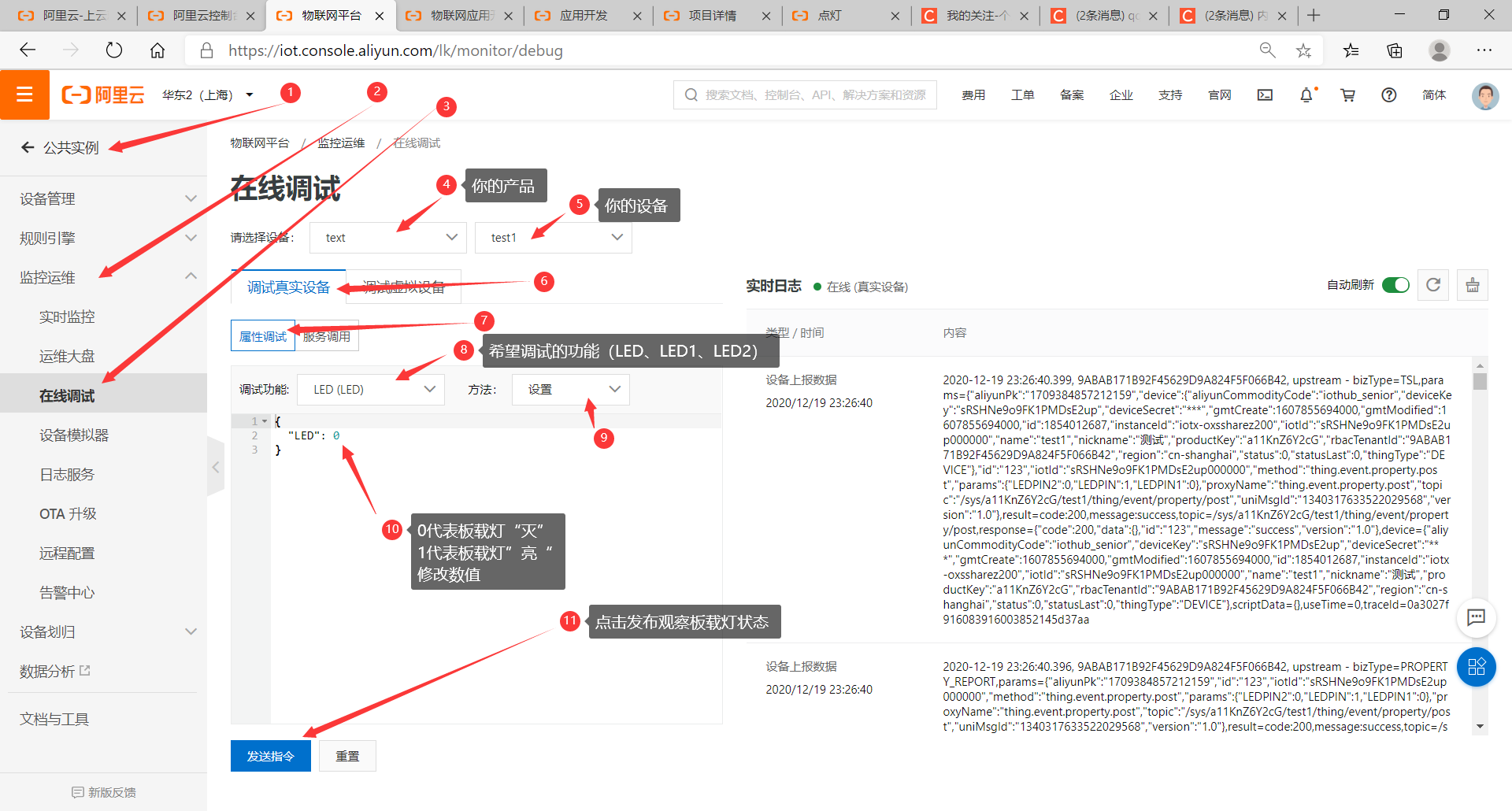This screenshot has height=811, width=1512.
Task: Open the browser favorites list
Action: click(x=1351, y=50)
